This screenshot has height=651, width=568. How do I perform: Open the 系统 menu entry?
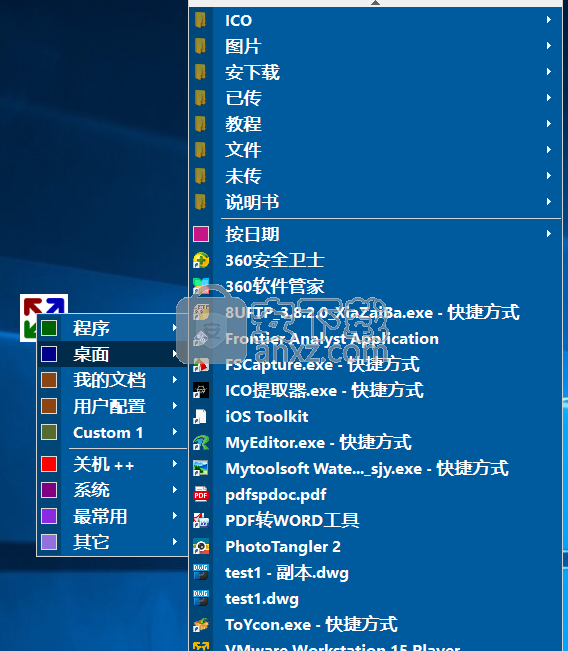tap(113, 490)
